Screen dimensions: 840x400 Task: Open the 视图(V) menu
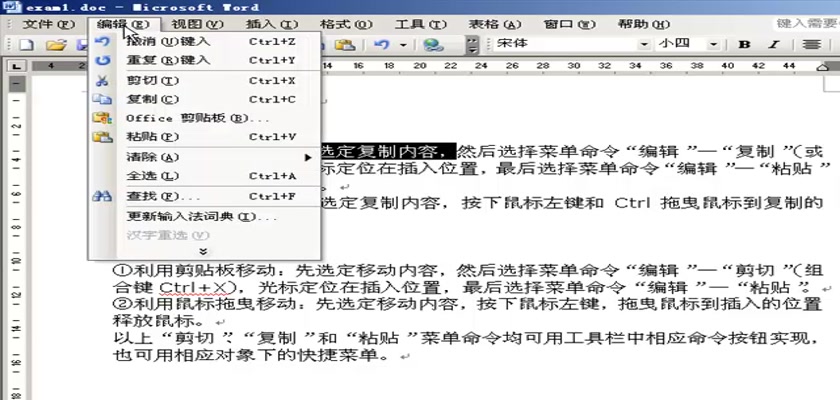[x=197, y=24]
